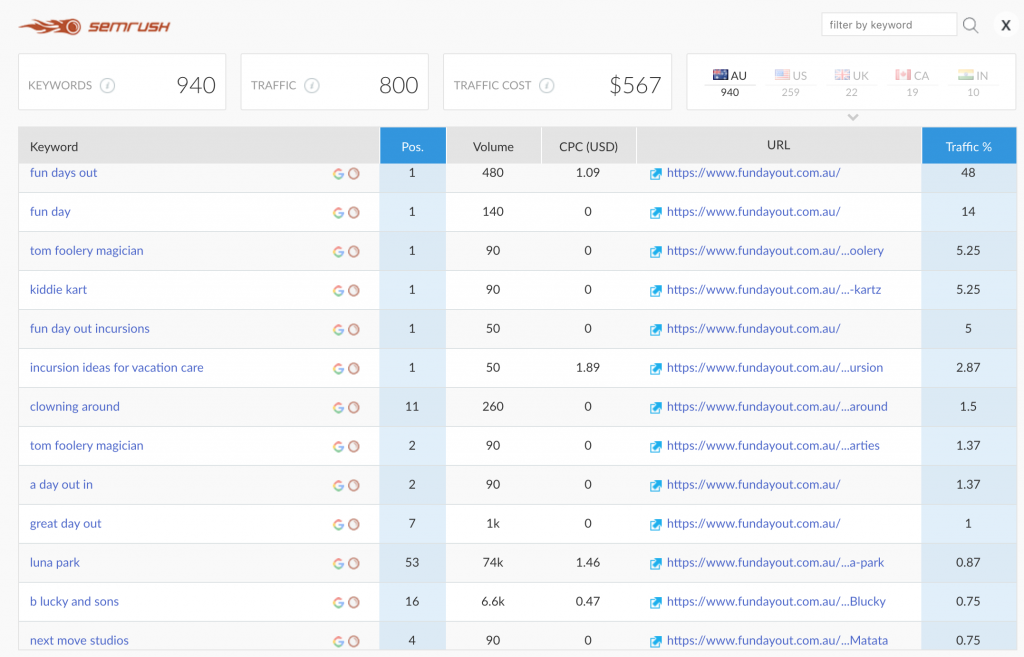Open the URL ending in ...Blucky
The height and width of the screenshot is (657, 1024).
click(x=776, y=601)
